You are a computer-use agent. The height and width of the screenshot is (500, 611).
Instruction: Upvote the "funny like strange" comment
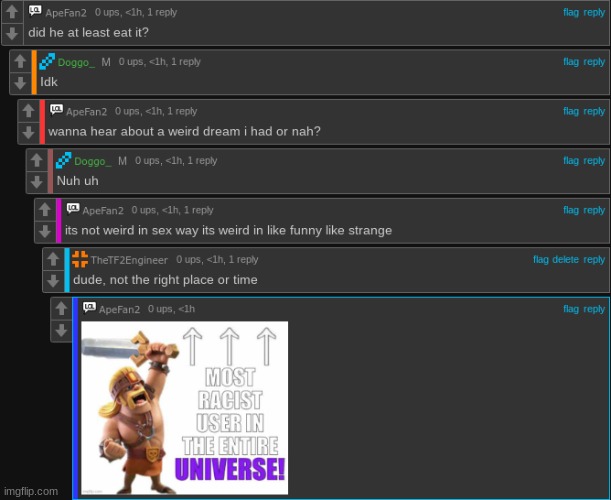coord(45,210)
